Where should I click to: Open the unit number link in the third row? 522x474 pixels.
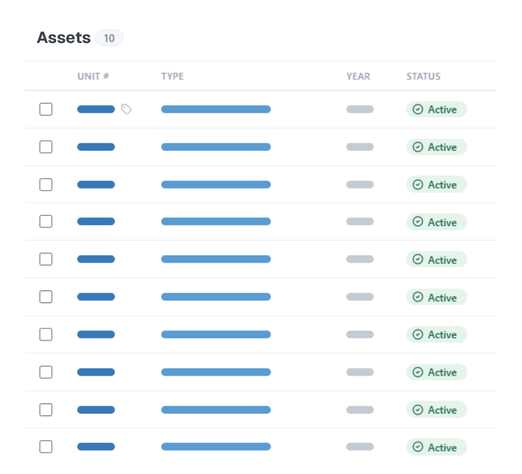pyautogui.click(x=96, y=184)
